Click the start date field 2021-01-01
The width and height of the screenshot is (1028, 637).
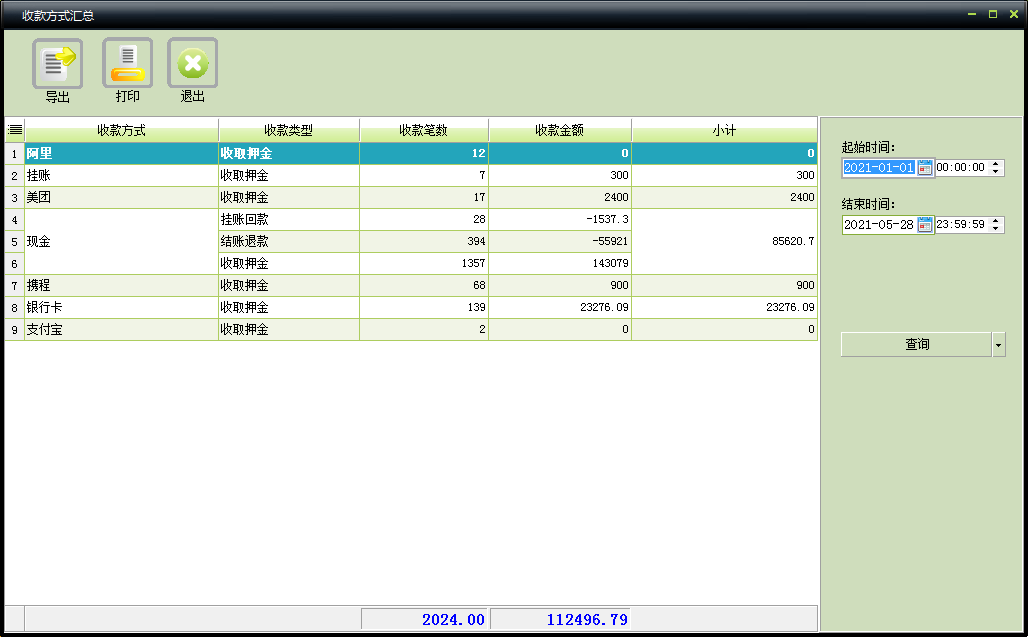coord(879,168)
